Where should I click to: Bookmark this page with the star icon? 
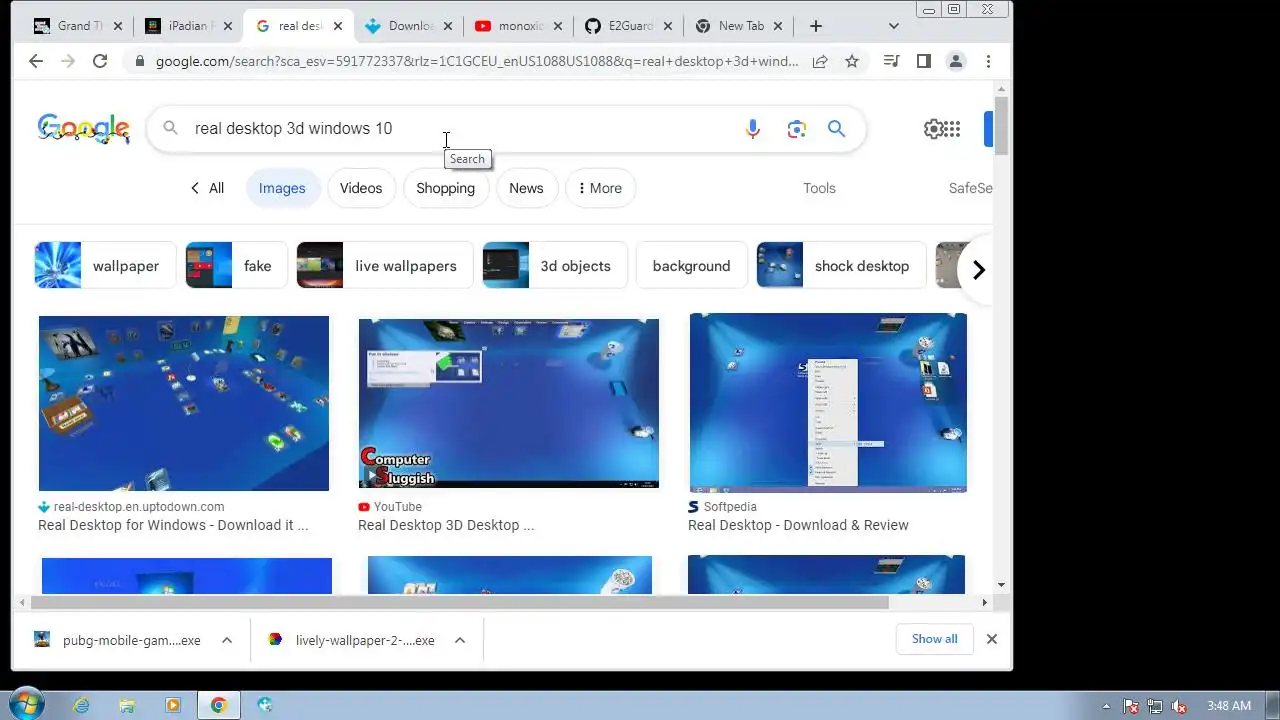click(852, 61)
